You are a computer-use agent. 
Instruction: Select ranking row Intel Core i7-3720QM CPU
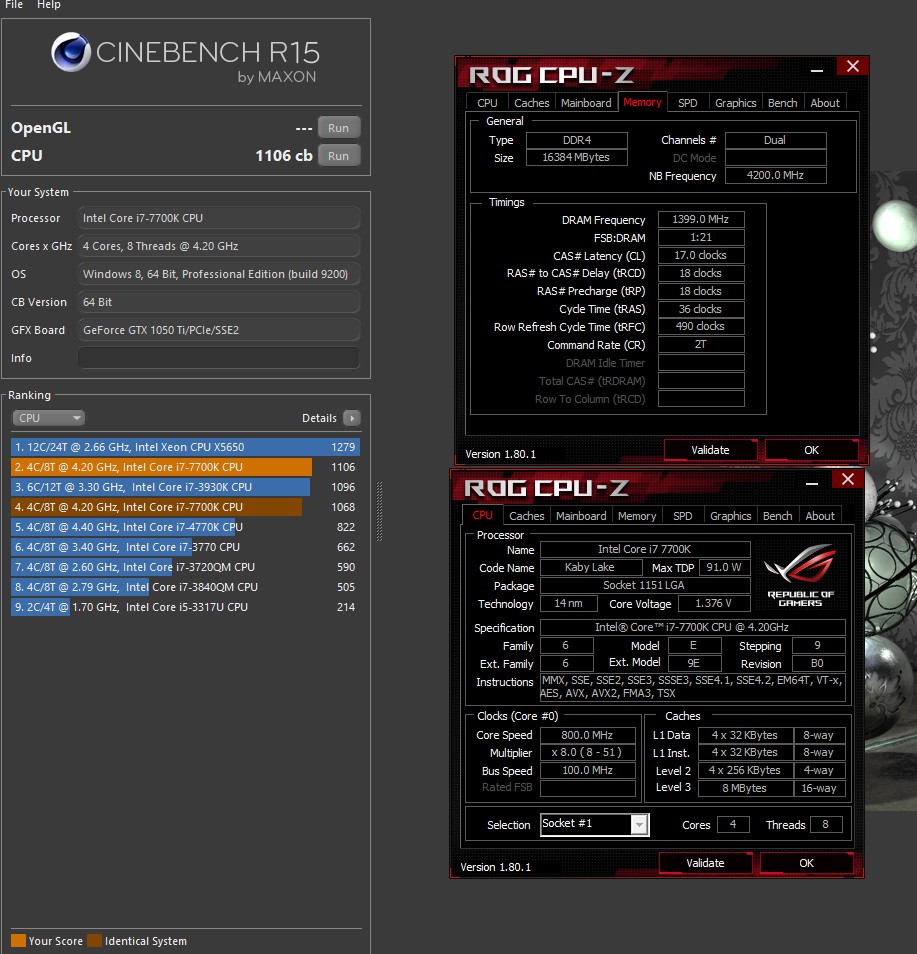(x=185, y=567)
